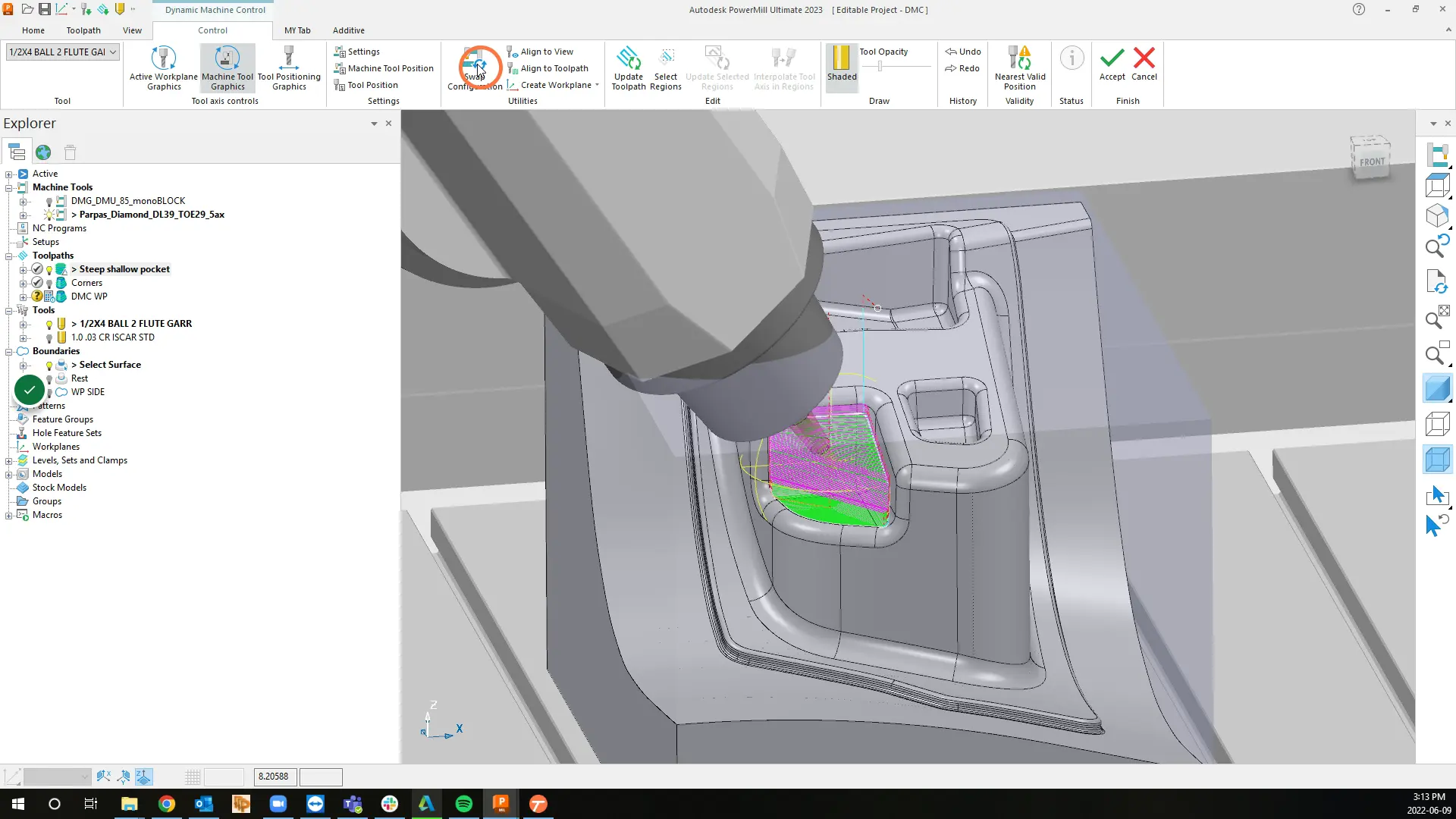Open Machine Tool Position settings
This screenshot has height=819, width=1456.
tap(384, 68)
